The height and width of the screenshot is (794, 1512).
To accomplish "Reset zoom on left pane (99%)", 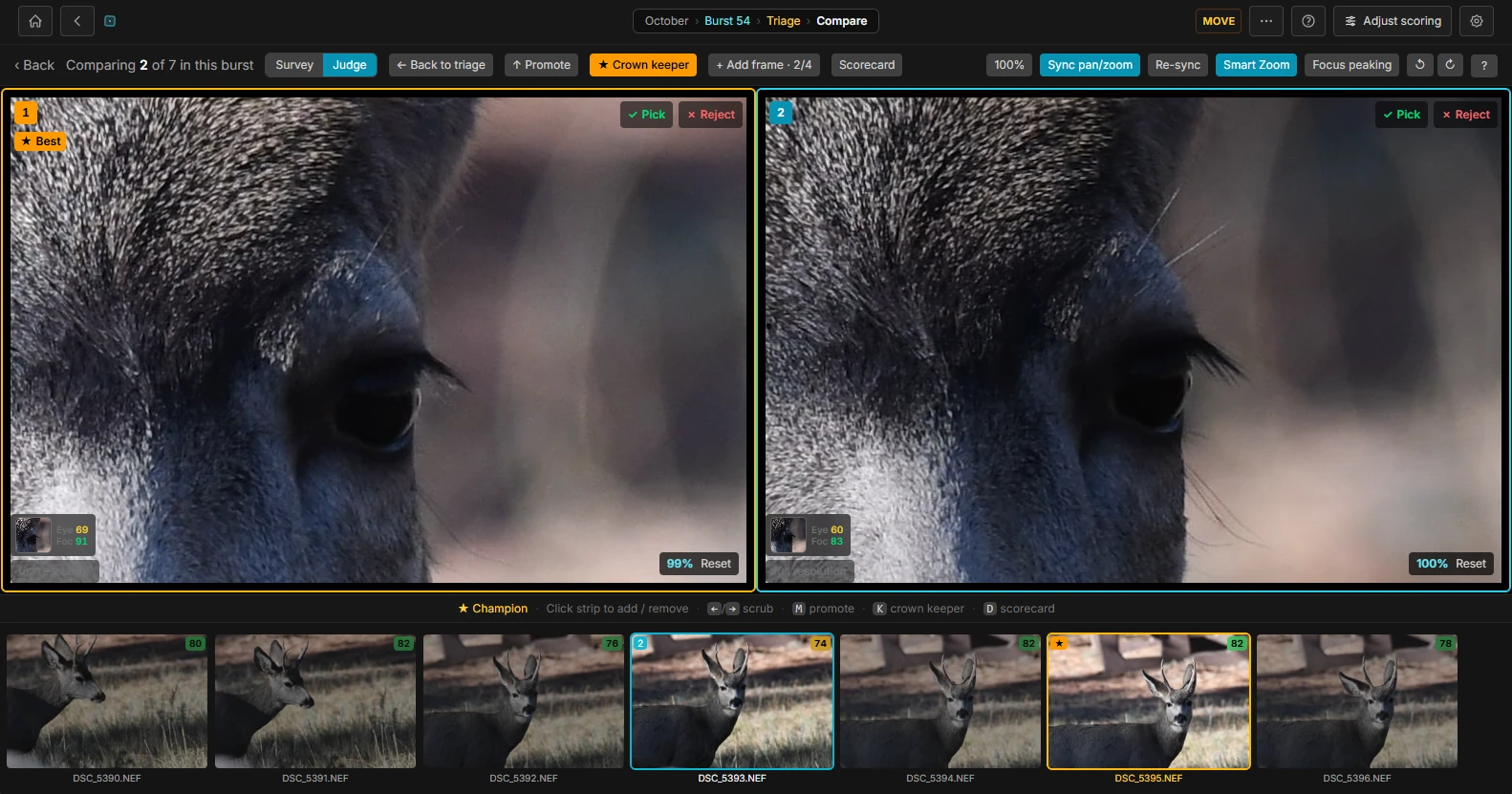I will [716, 564].
